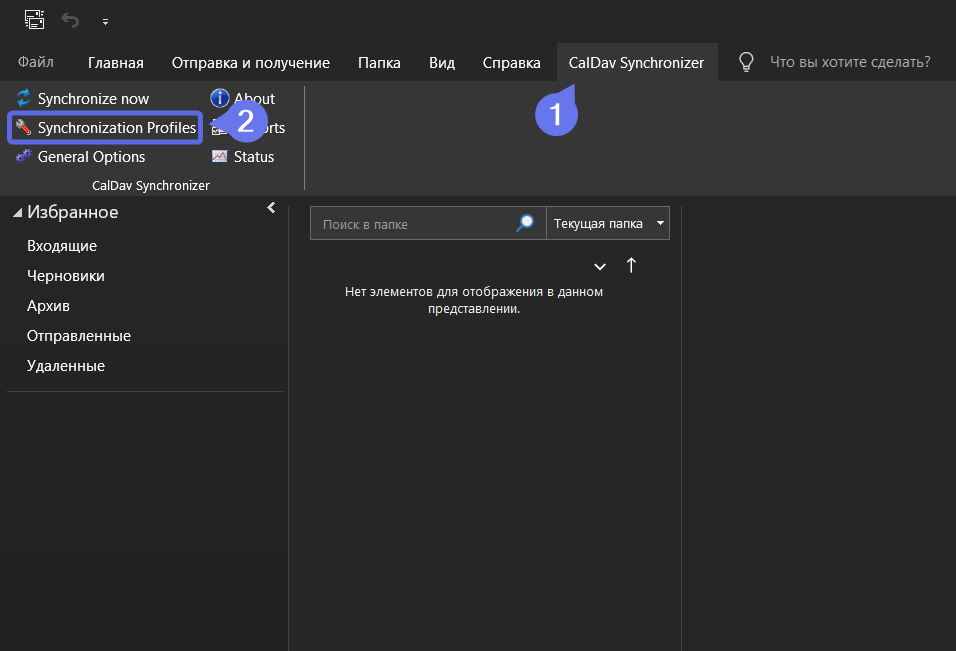Open Synchronization Profiles wrench icon
Image resolution: width=956 pixels, height=651 pixels.
(24, 128)
